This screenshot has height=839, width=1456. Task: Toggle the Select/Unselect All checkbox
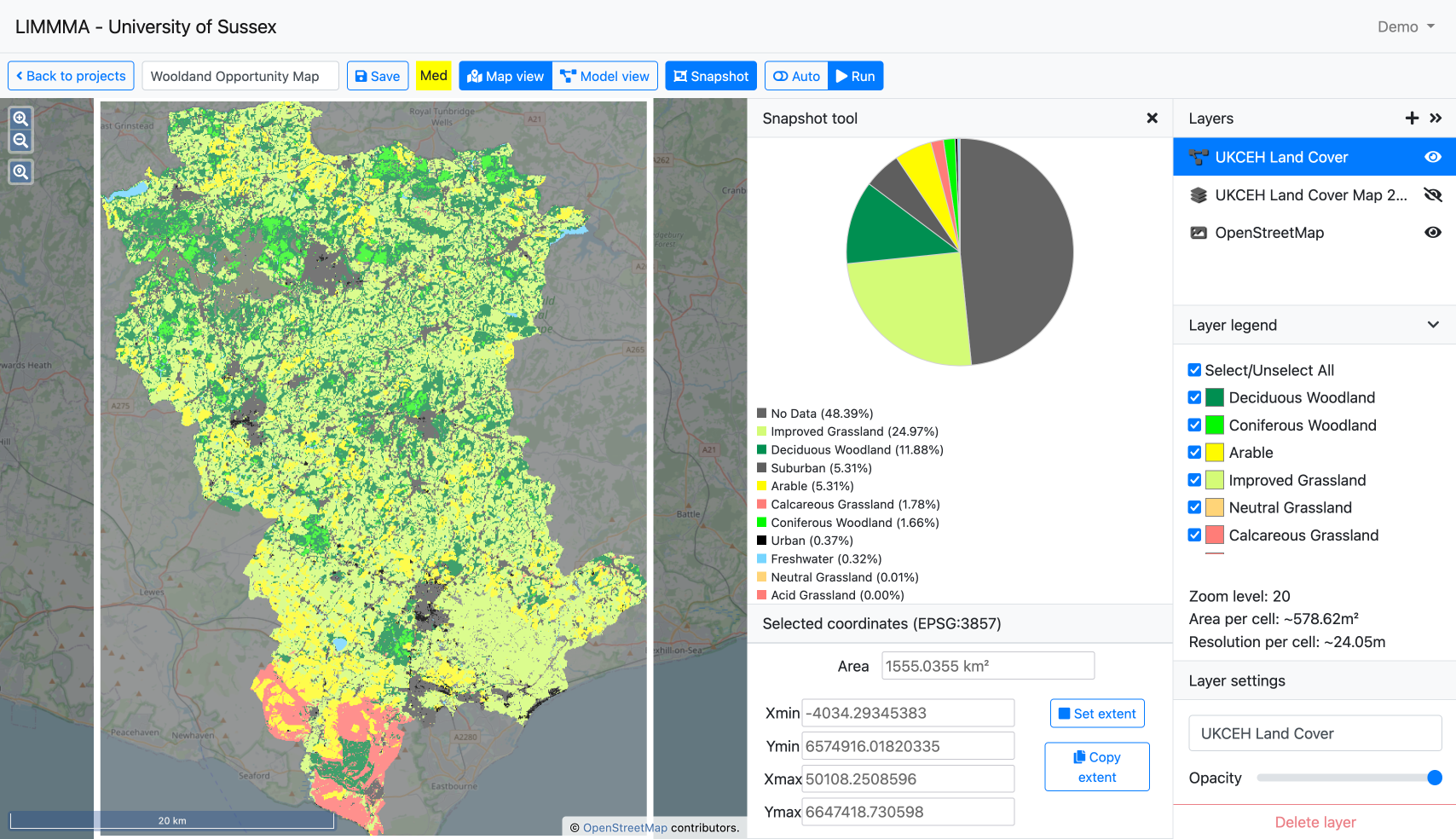tap(1194, 370)
